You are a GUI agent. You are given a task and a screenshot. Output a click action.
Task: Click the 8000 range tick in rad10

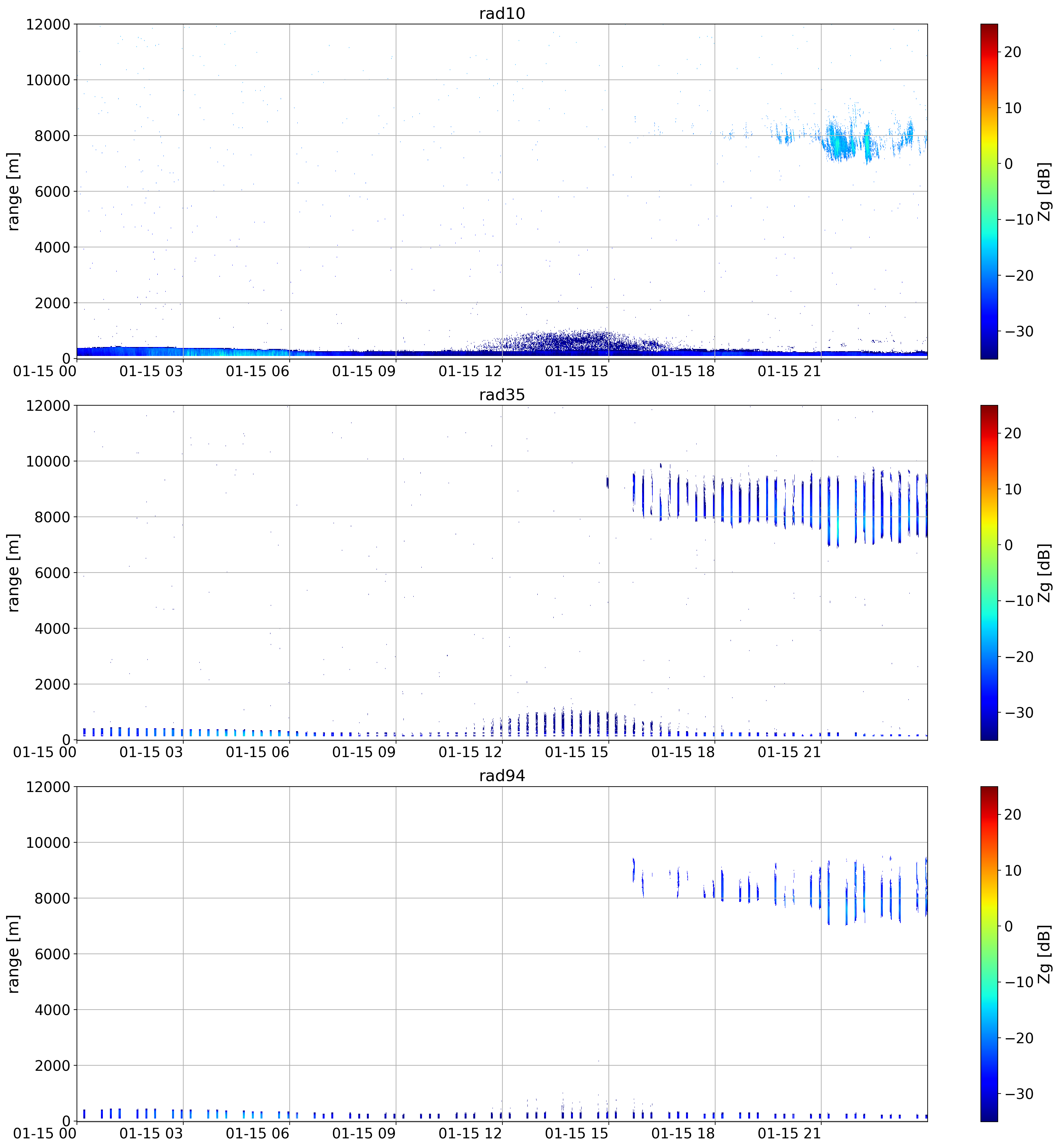tap(52, 136)
